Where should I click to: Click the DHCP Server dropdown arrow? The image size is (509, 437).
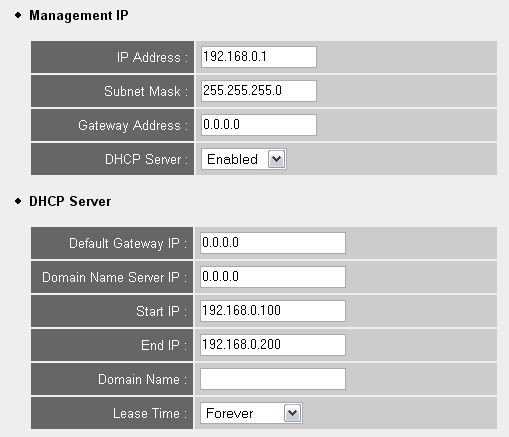(x=276, y=159)
